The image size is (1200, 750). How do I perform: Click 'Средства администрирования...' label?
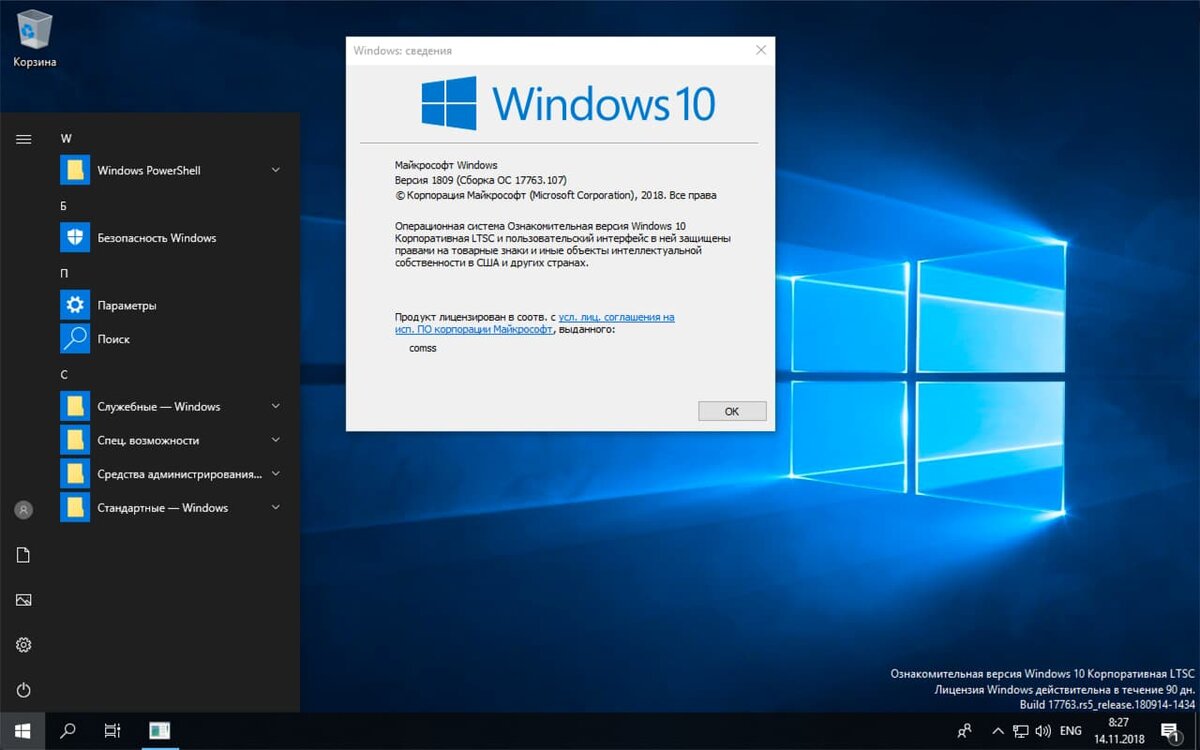coord(180,474)
